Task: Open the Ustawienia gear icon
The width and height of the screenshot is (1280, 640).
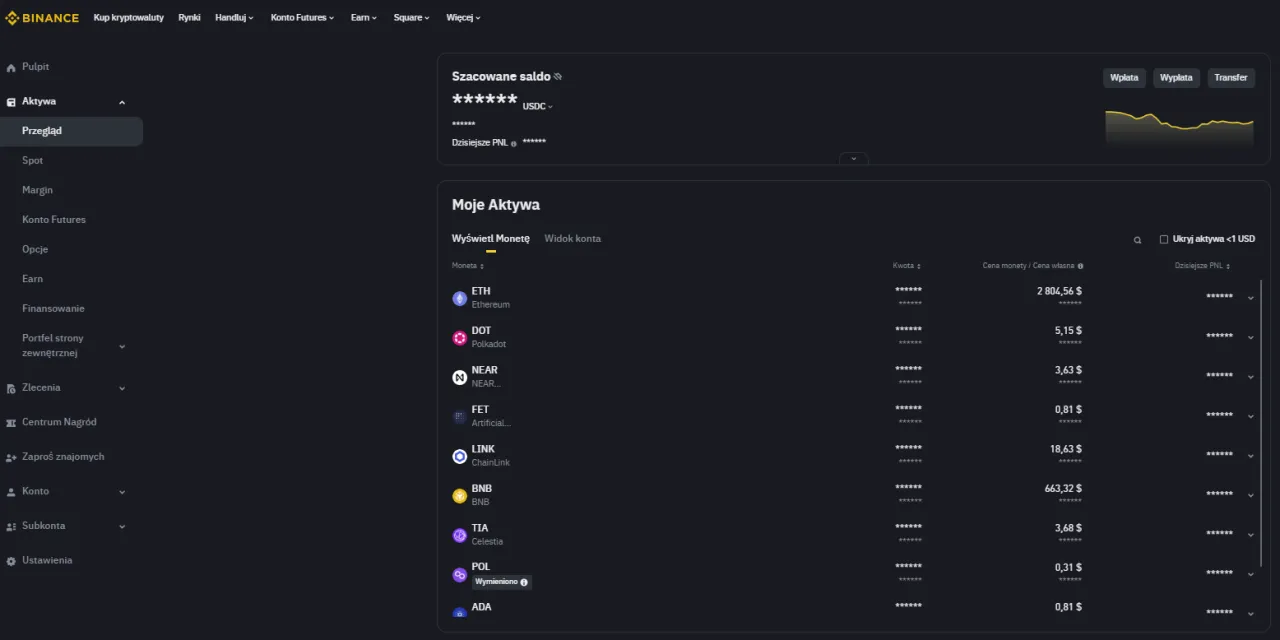Action: point(11,560)
